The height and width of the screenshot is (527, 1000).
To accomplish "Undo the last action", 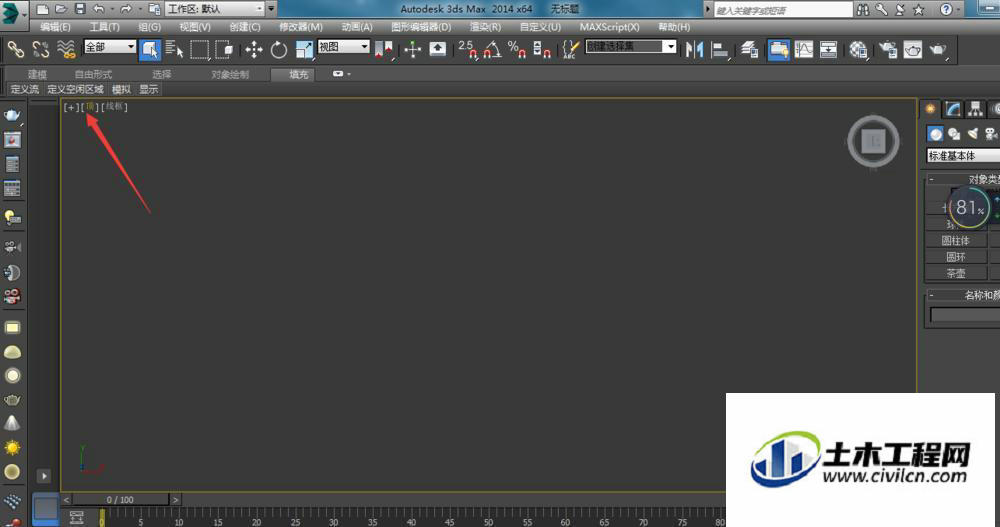I will pos(98,9).
